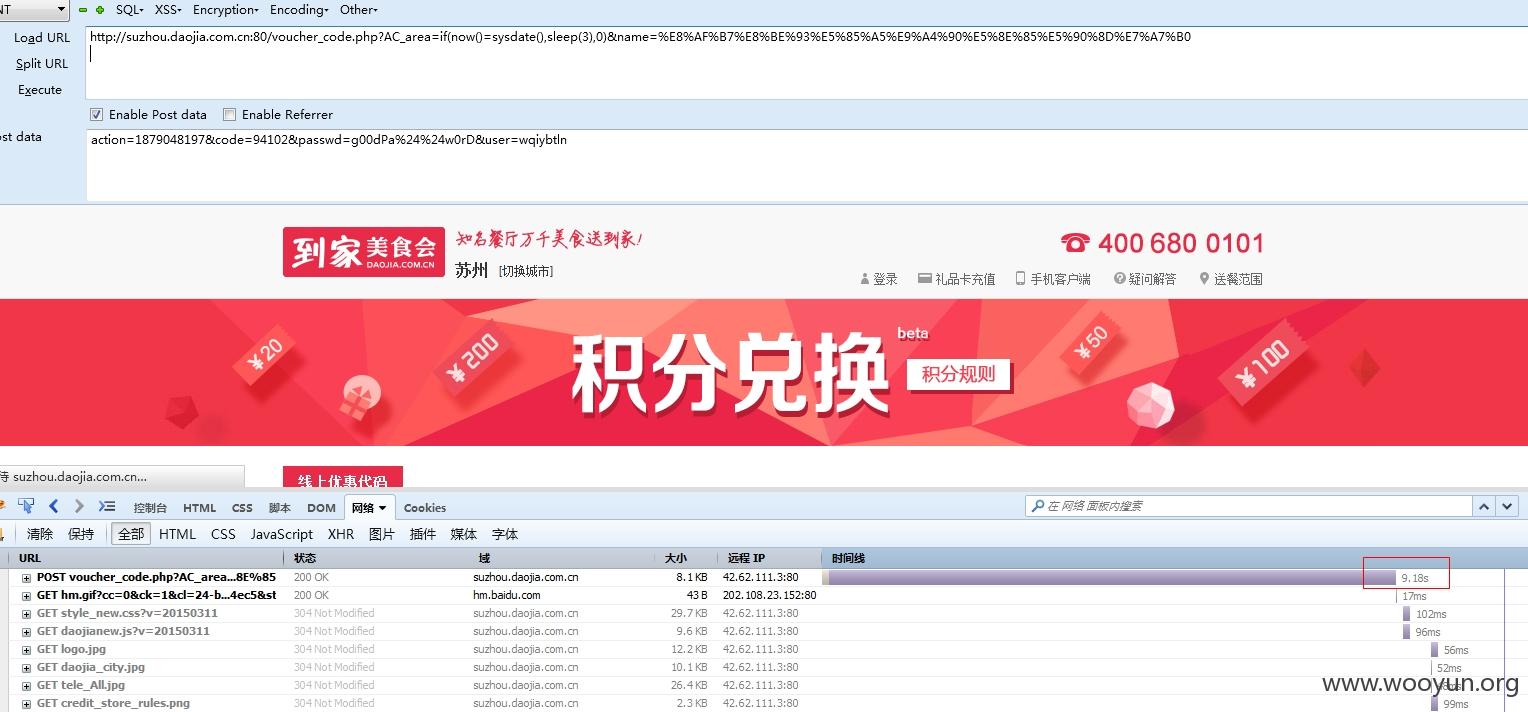1528x712 pixels.
Task: Open the Encoding dropdown menu
Action: tap(299, 10)
